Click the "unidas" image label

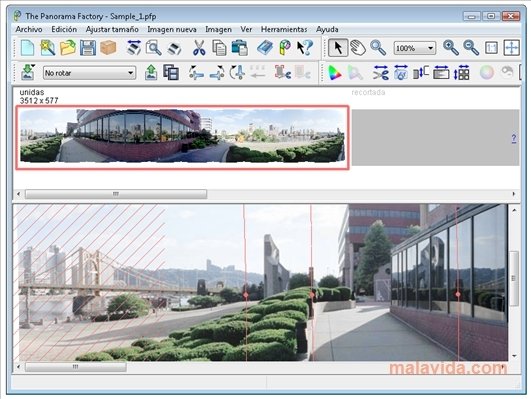click(x=32, y=92)
